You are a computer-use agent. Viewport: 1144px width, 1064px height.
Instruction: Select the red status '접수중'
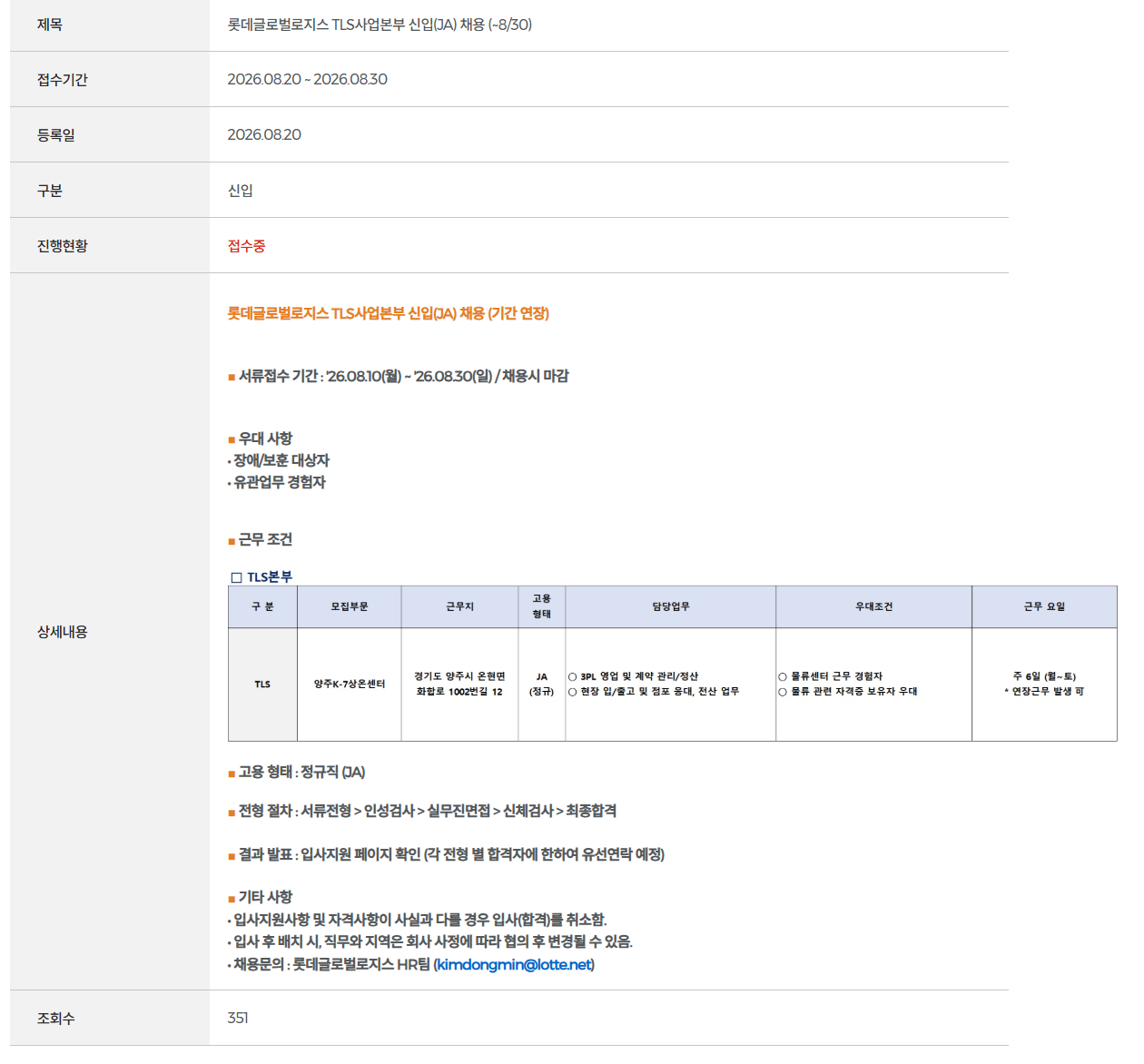[x=246, y=246]
